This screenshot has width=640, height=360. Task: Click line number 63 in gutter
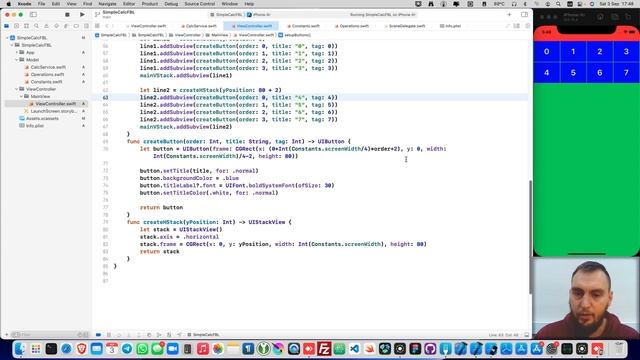tap(105, 98)
